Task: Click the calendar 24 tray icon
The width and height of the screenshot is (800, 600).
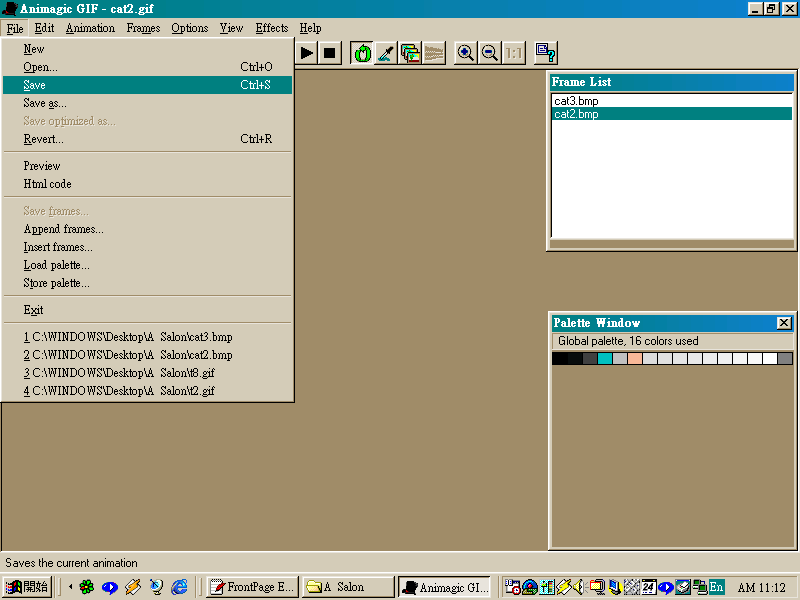Action: 648,587
